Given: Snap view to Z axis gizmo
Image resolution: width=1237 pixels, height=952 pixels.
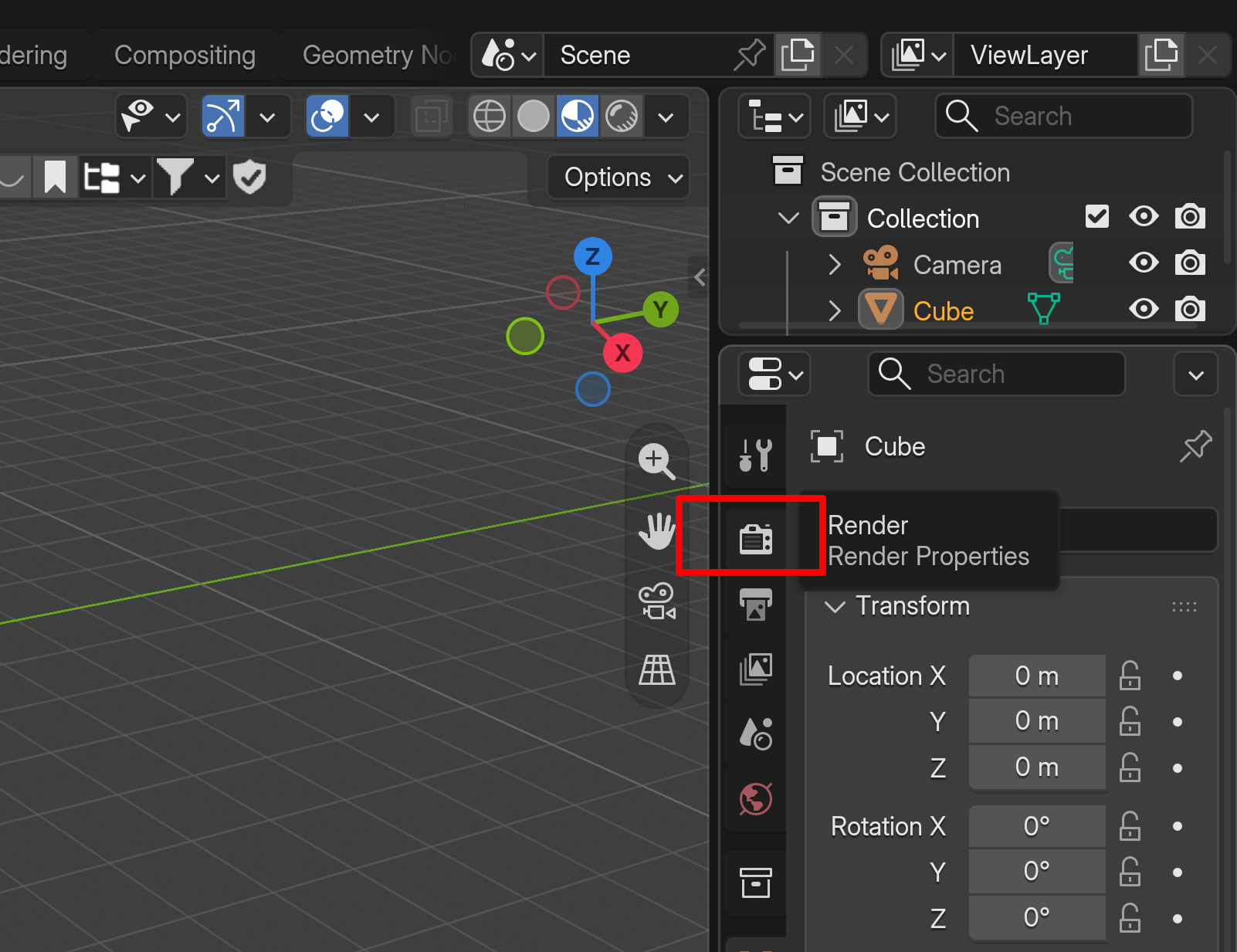Looking at the screenshot, I should [592, 256].
